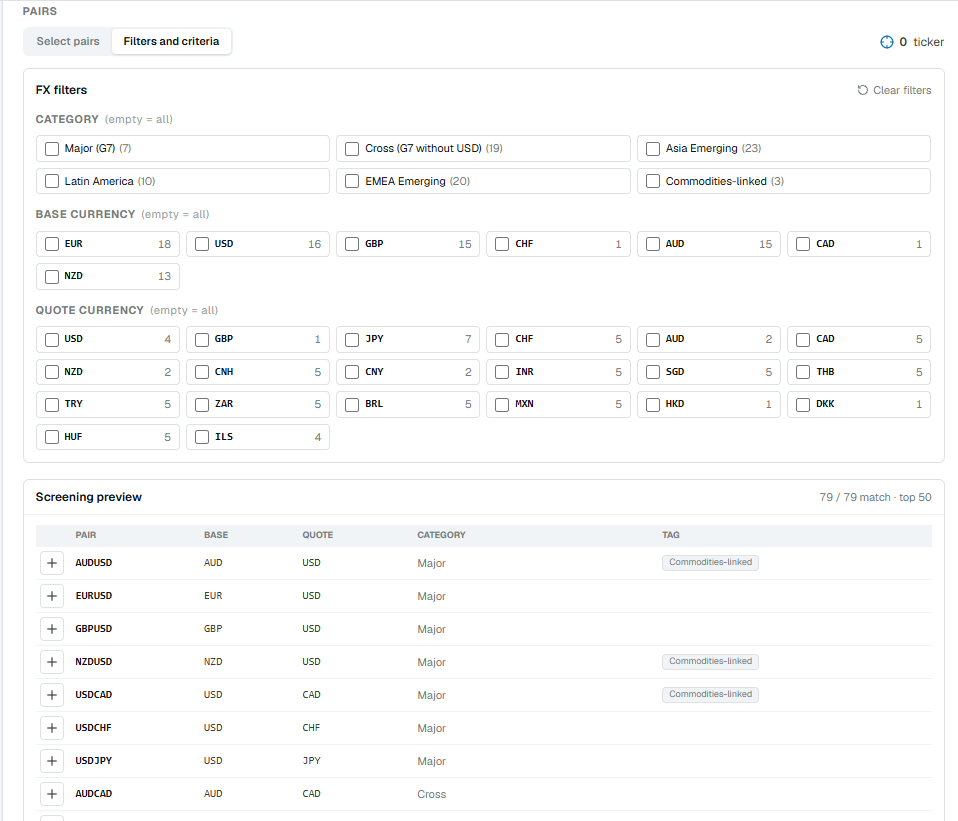
Task: Enable the Asia Emerging category filter
Action: (x=653, y=149)
